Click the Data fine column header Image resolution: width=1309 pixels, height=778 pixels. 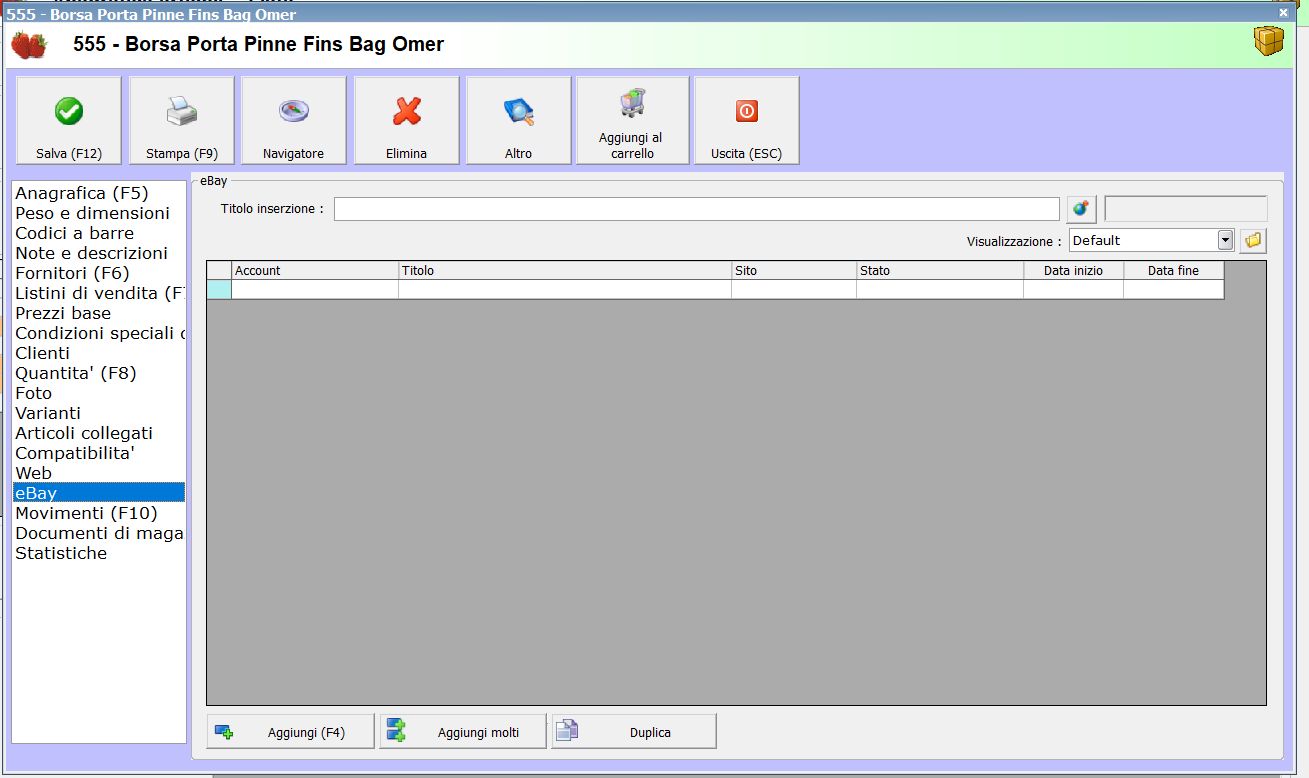[1174, 271]
